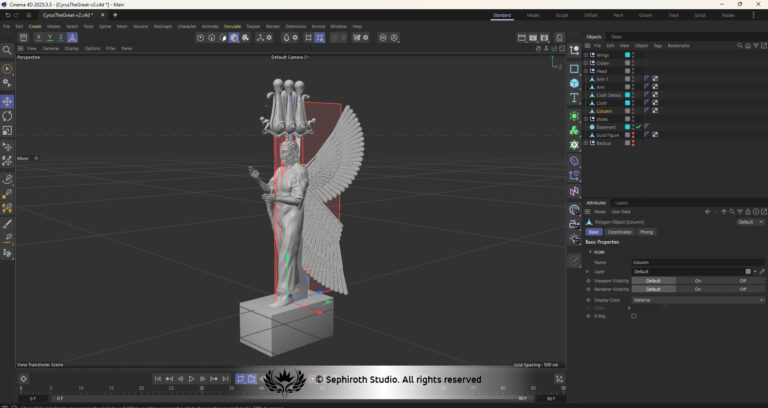Select the Scale tool
The height and width of the screenshot is (408, 768).
(7, 131)
